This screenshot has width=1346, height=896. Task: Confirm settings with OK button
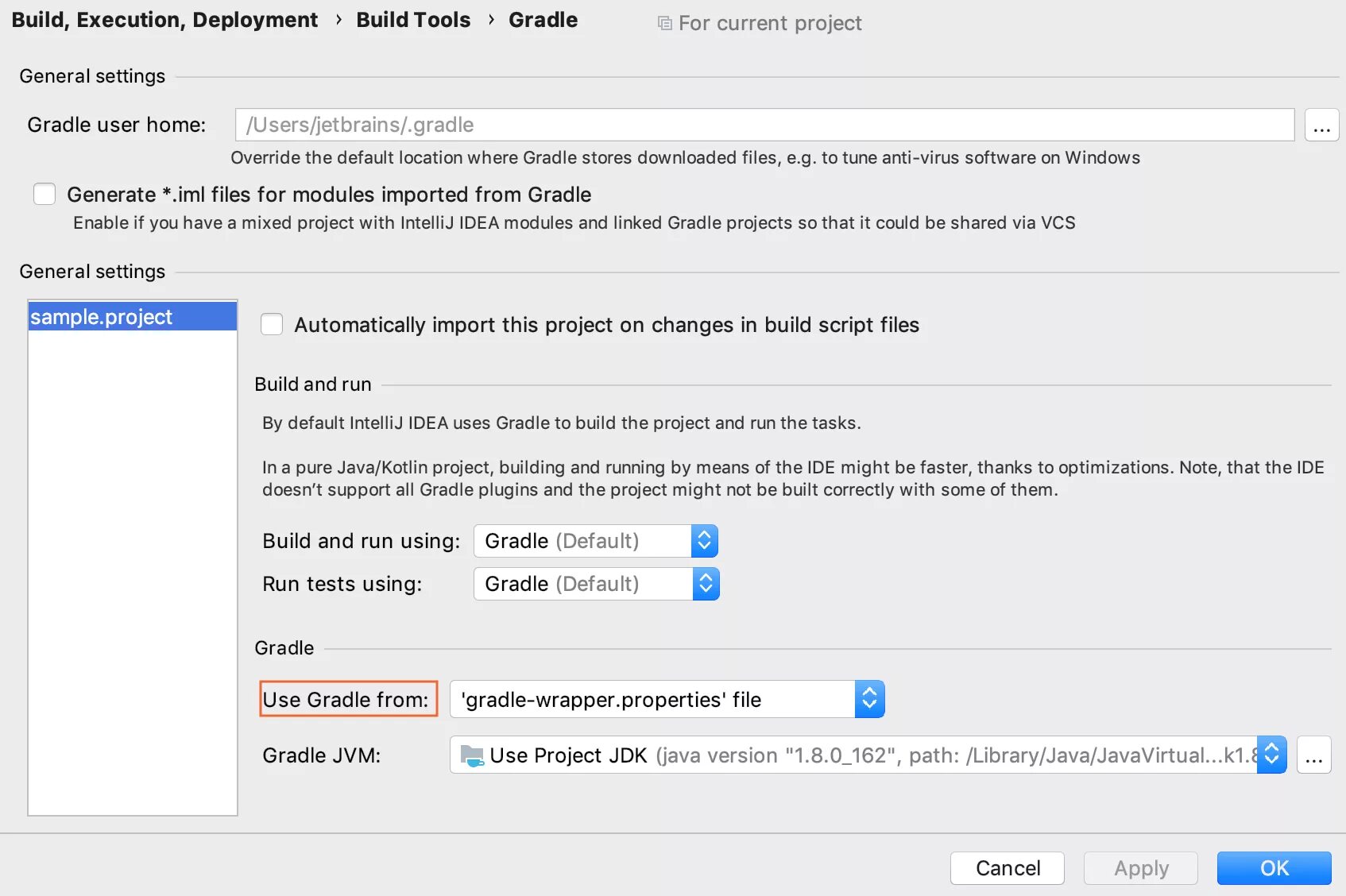click(1274, 868)
